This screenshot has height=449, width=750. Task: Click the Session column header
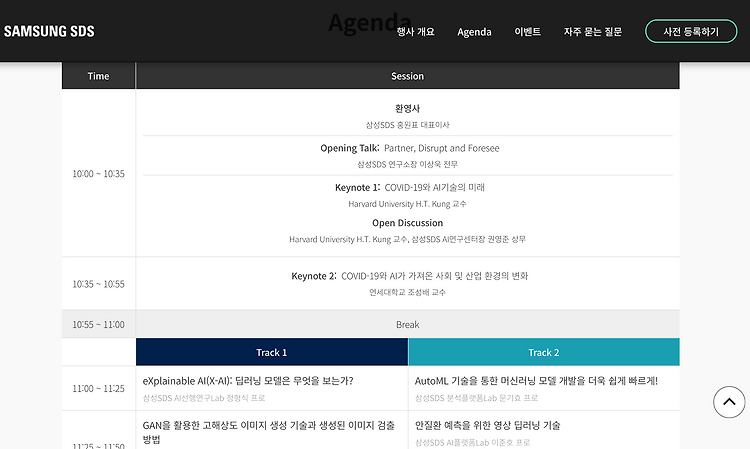pos(408,76)
